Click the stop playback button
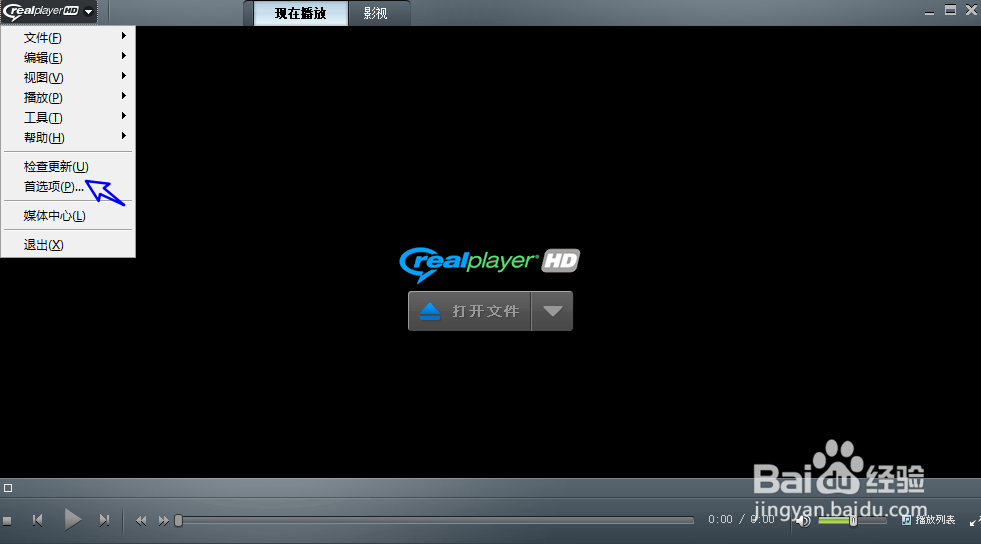Viewport: 981px width, 544px height. tap(8, 520)
